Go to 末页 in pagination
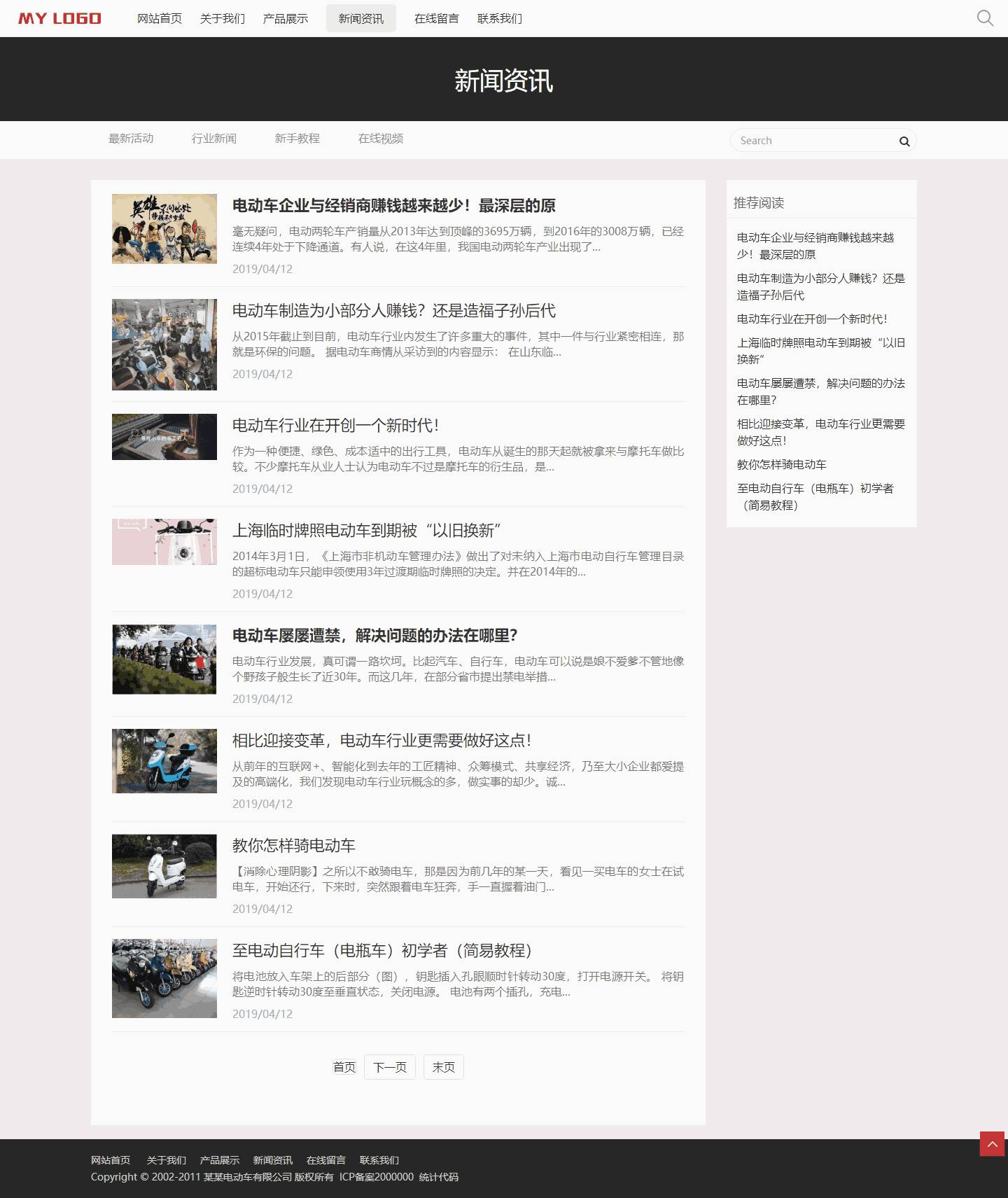The height and width of the screenshot is (1198, 1008). pyautogui.click(x=444, y=1067)
